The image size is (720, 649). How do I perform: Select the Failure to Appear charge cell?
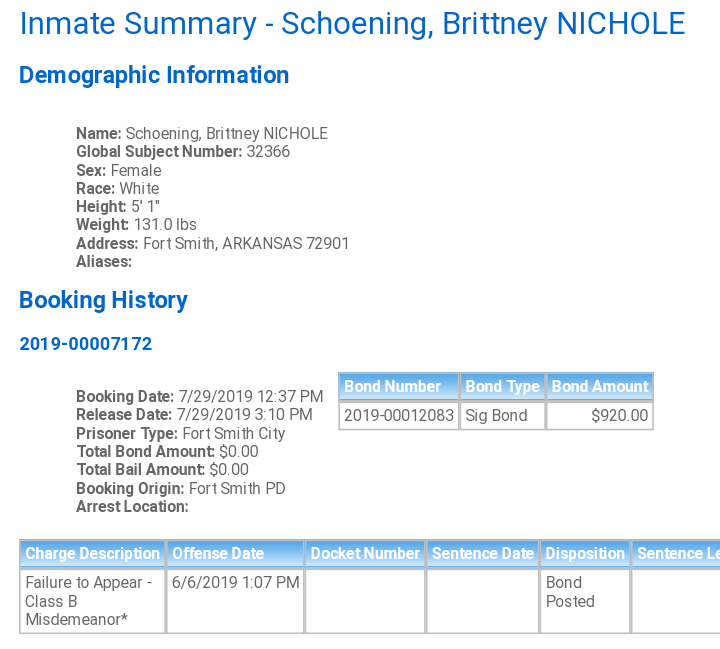click(x=92, y=601)
